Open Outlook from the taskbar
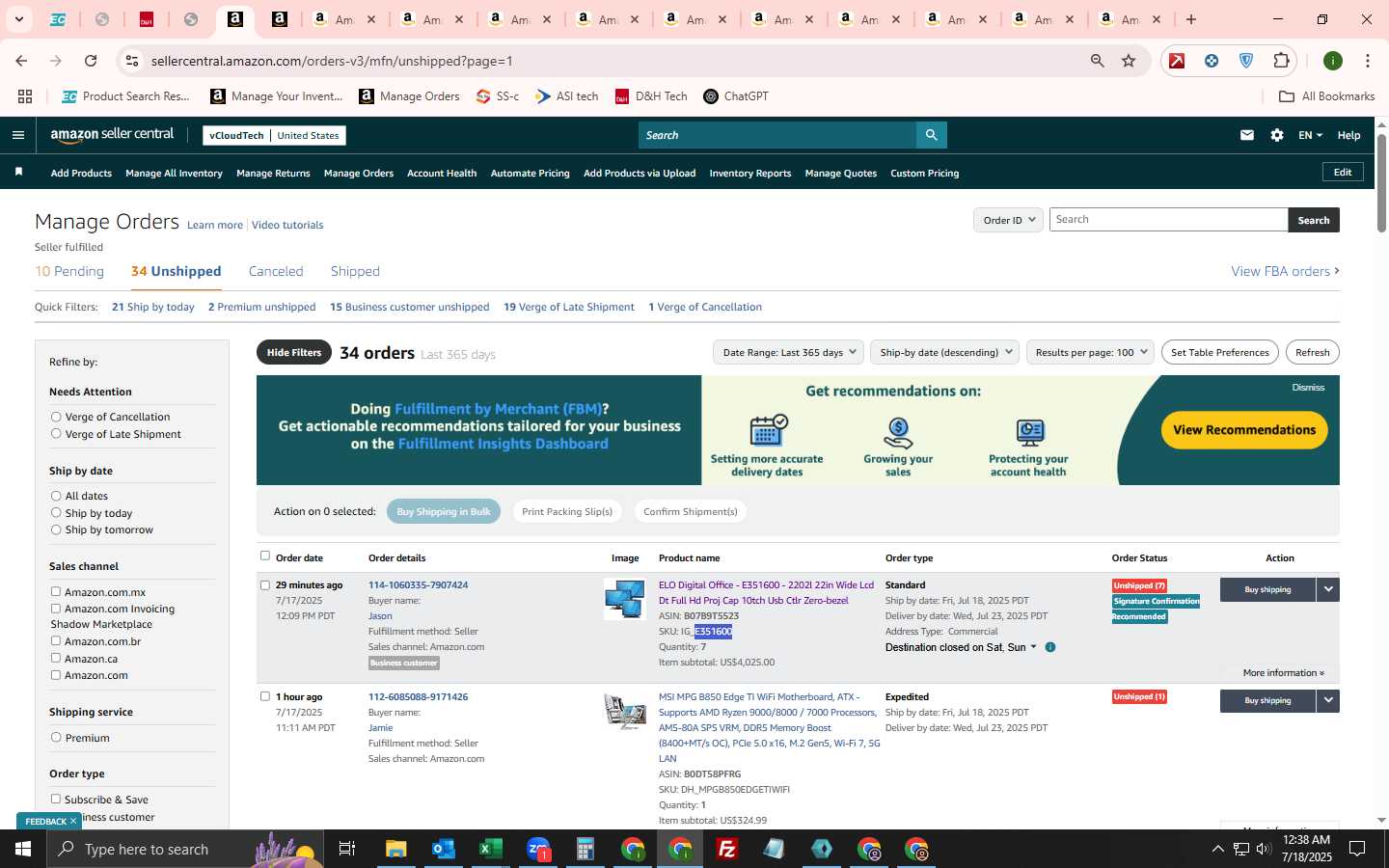This screenshot has width=1389, height=868. point(443,849)
